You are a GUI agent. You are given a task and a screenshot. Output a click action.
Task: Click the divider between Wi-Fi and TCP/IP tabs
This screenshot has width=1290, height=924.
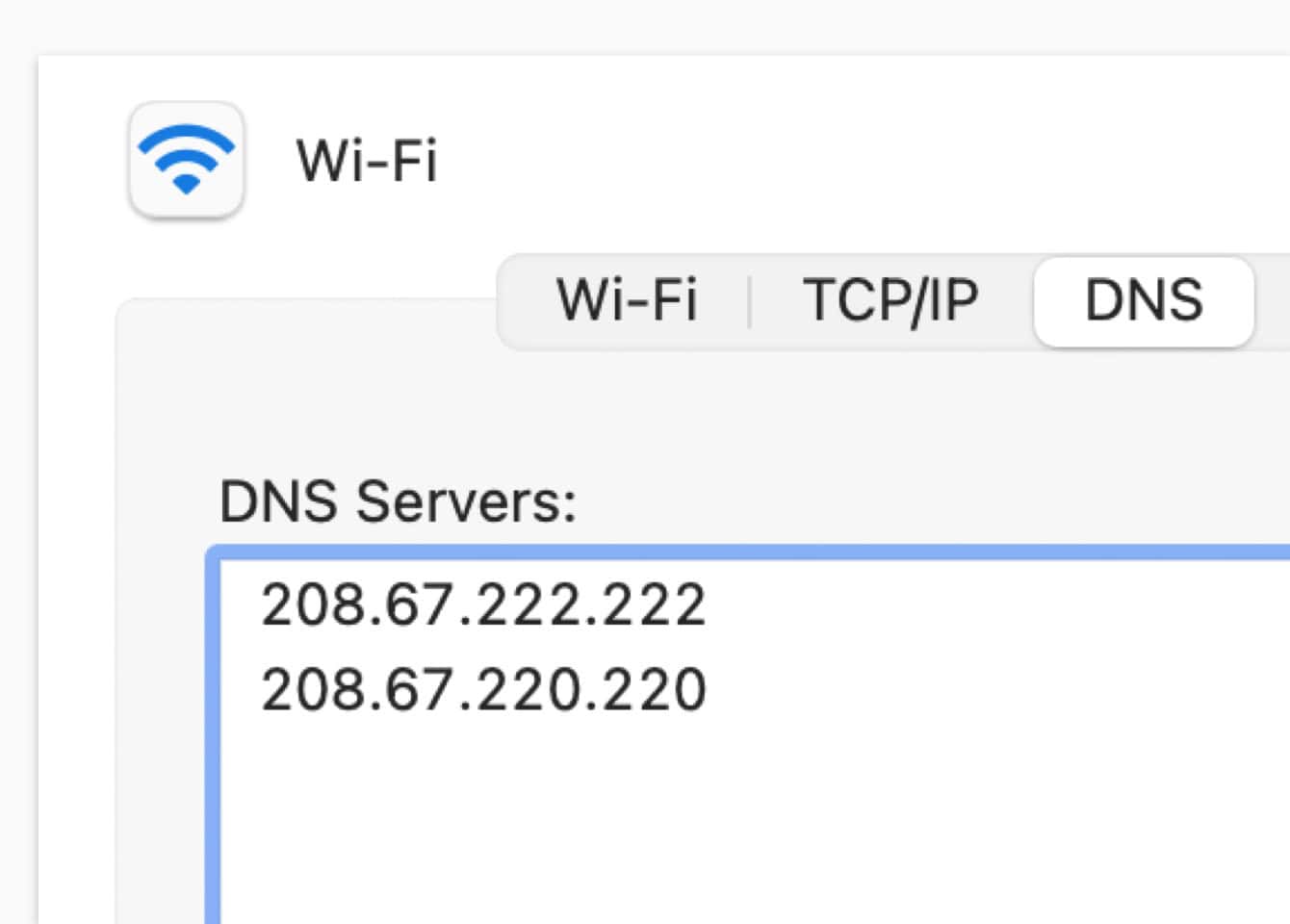click(749, 301)
